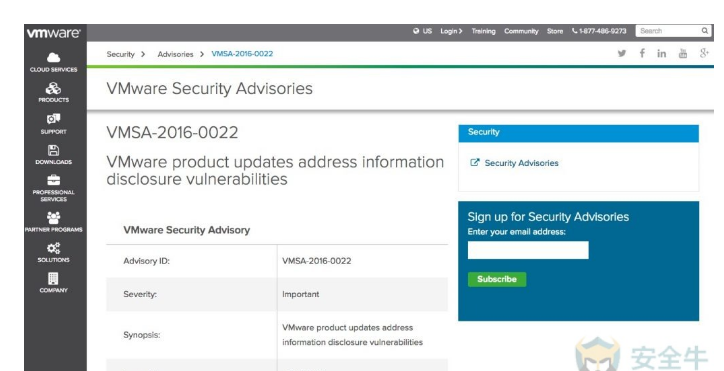Share via the Twitter icon
The height and width of the screenshot is (371, 724).
[x=622, y=54]
